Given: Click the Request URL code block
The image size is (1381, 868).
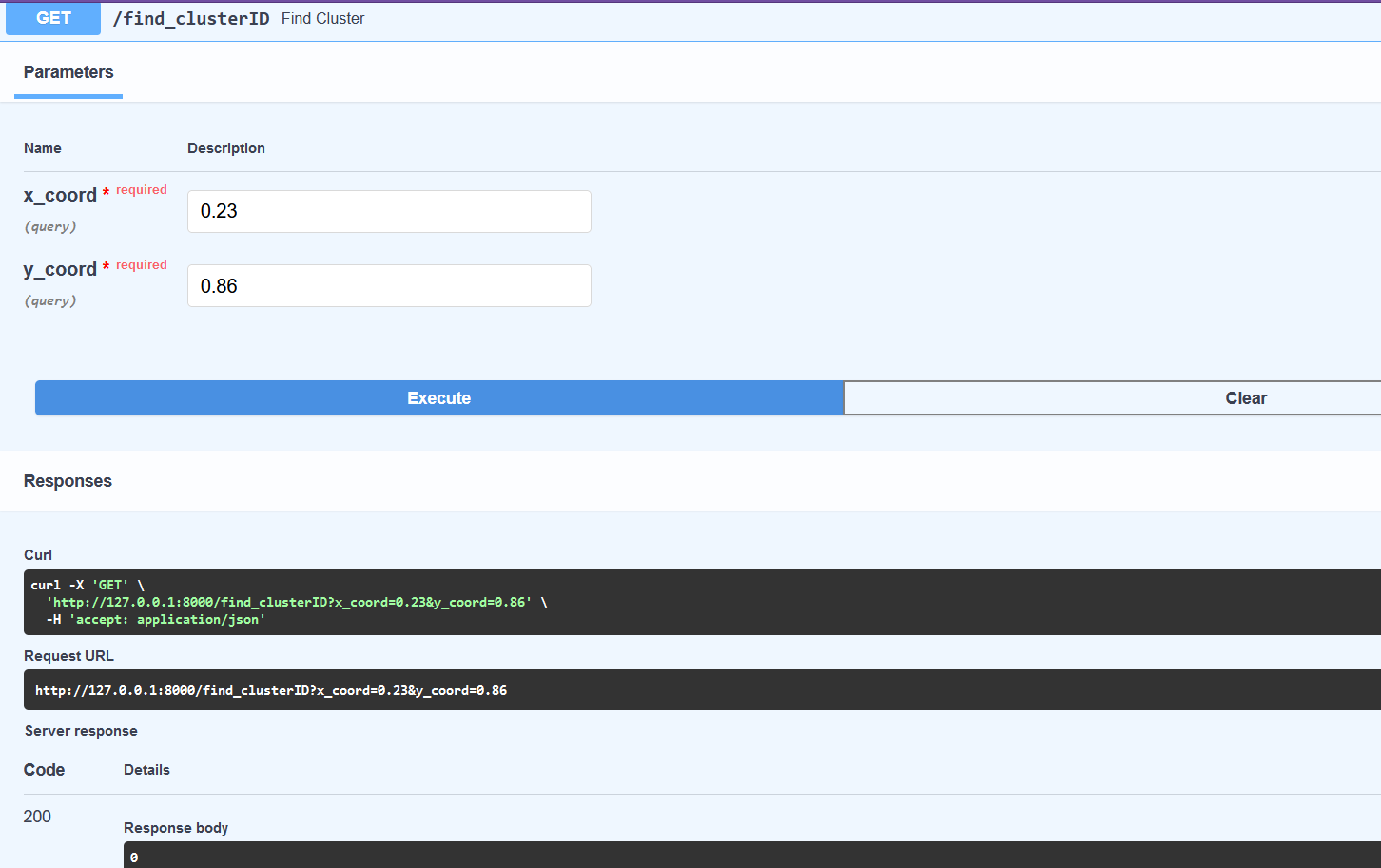Looking at the screenshot, I should click(x=702, y=690).
